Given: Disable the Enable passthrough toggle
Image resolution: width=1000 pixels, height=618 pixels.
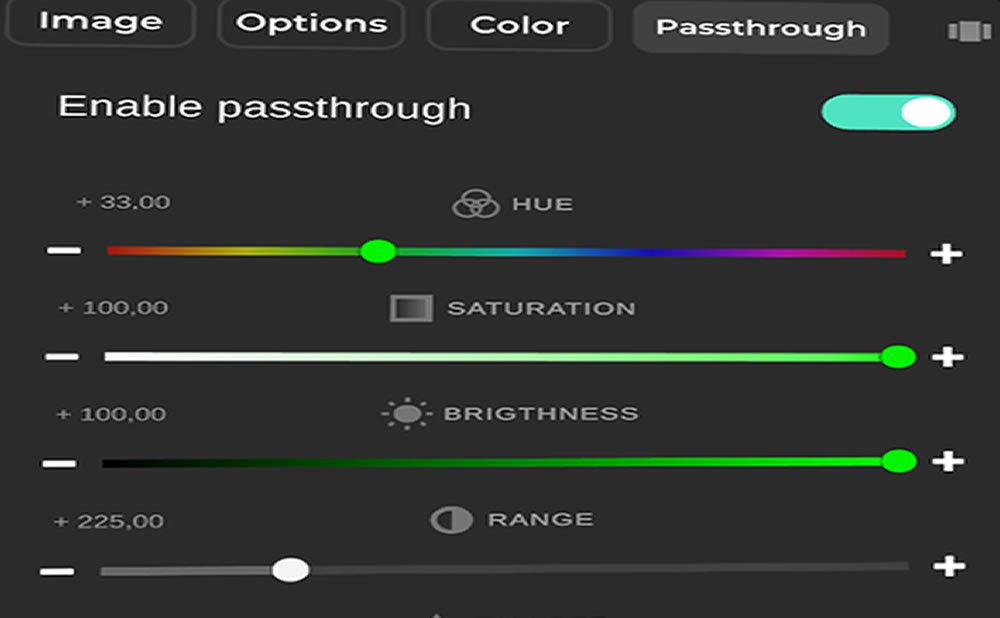Looking at the screenshot, I should coord(888,112).
